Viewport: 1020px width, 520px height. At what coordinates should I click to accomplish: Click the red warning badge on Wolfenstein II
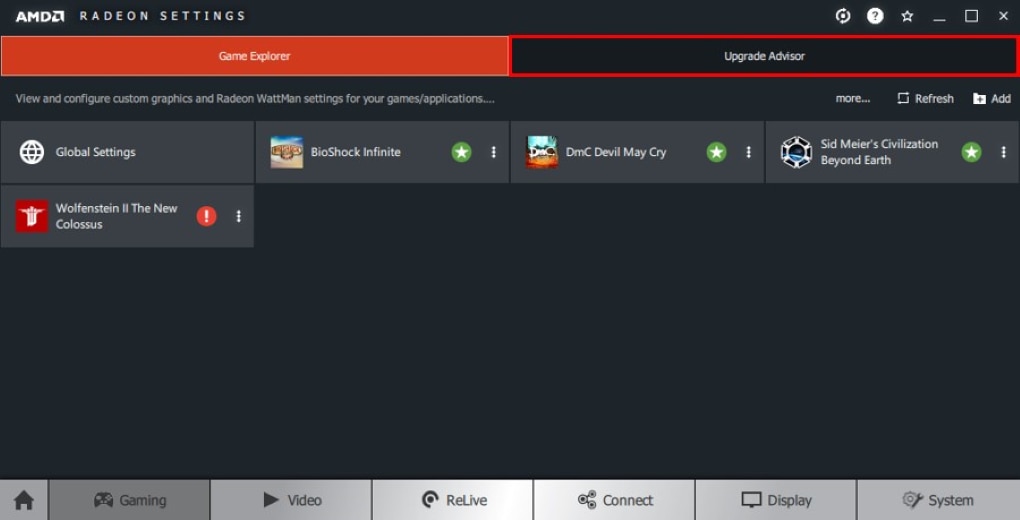point(206,216)
